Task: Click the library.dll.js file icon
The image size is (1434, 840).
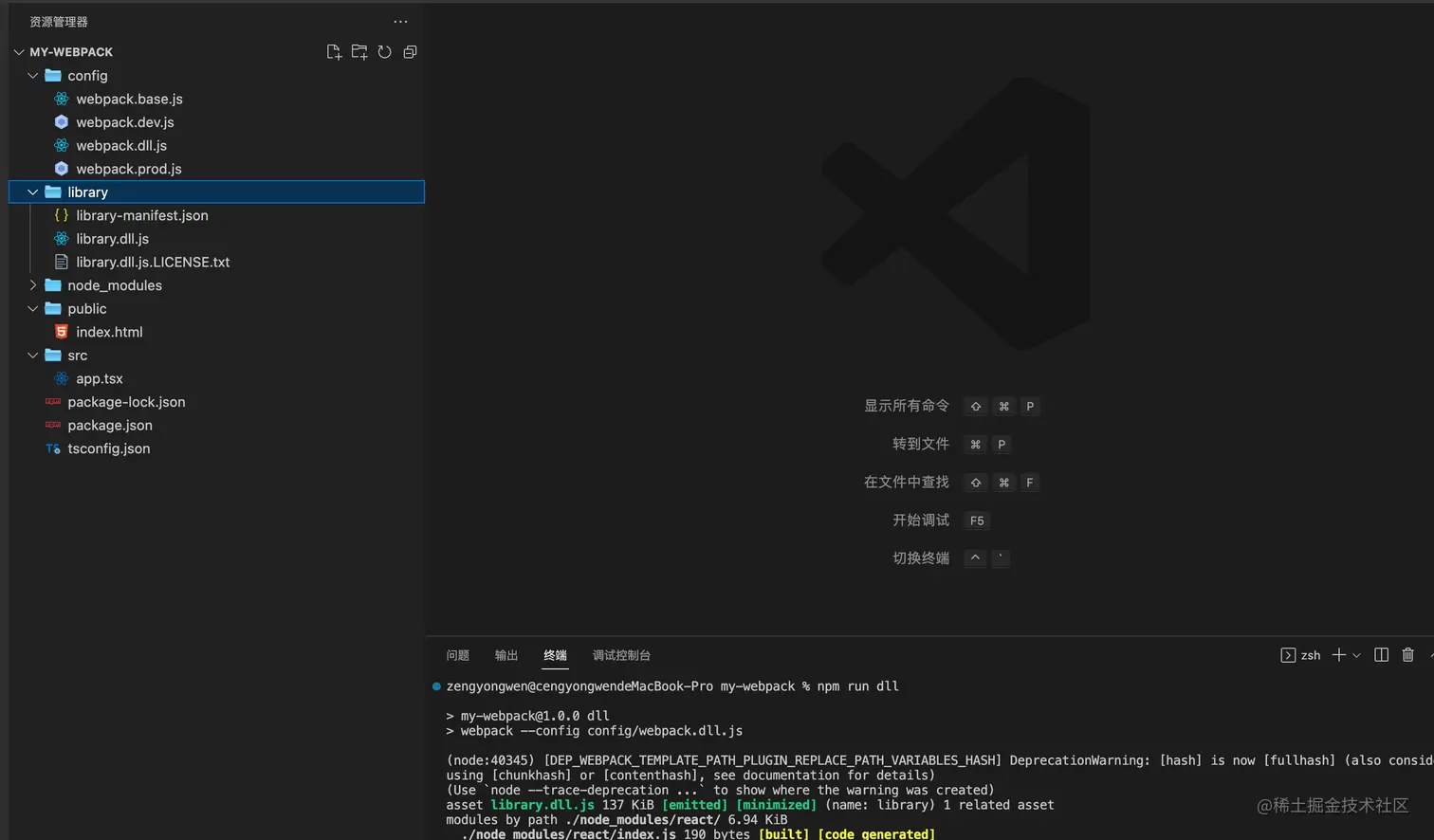Action: point(62,239)
